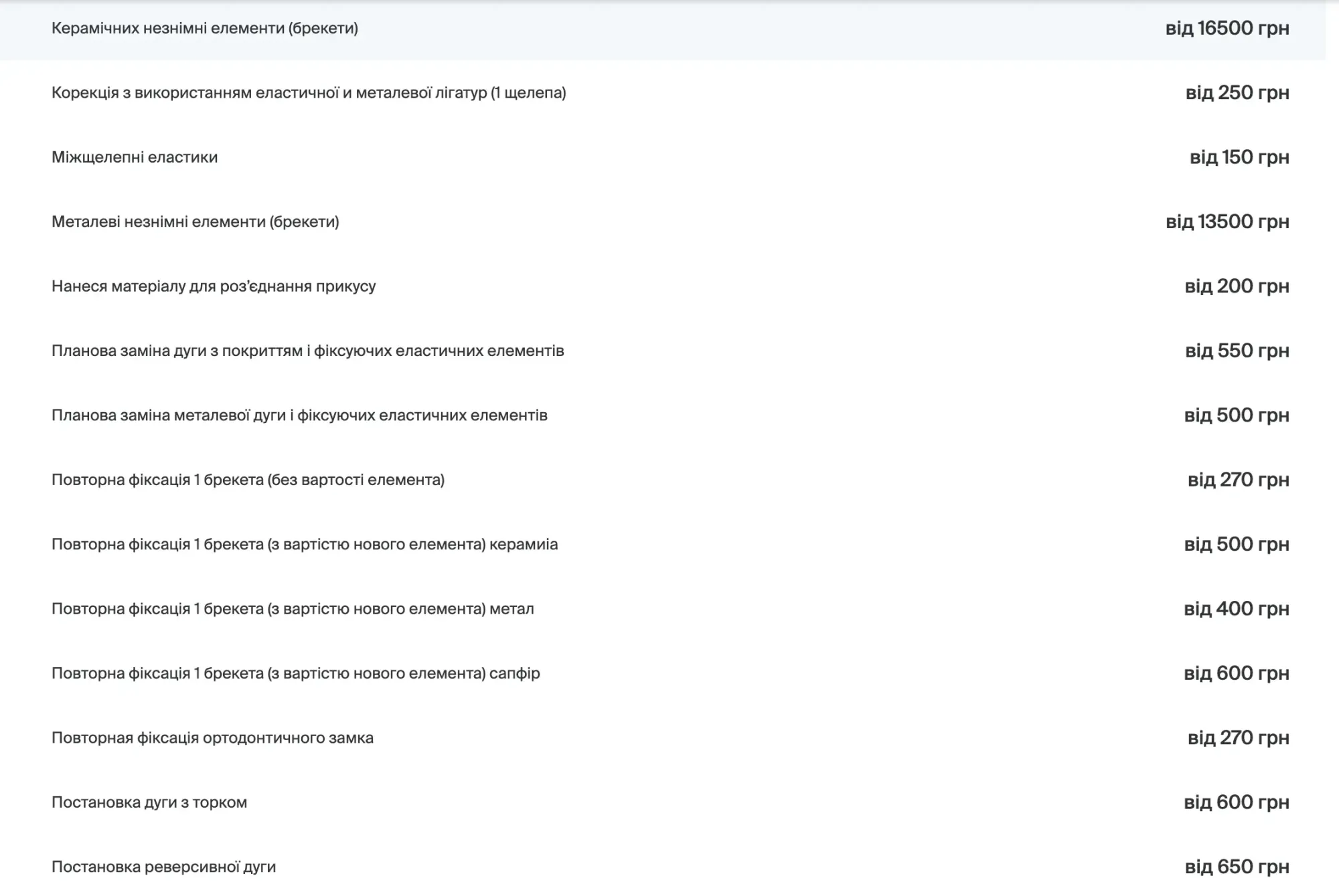Select the repeat fixation метал row text
Image resolution: width=1339 pixels, height=896 pixels.
coord(293,609)
